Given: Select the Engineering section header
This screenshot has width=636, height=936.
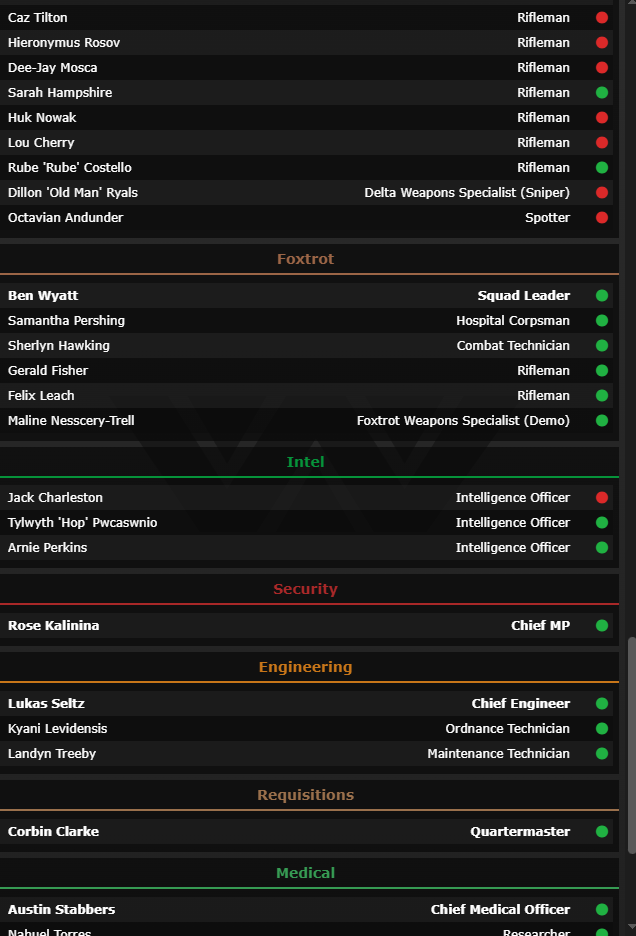Looking at the screenshot, I should pos(305,667).
